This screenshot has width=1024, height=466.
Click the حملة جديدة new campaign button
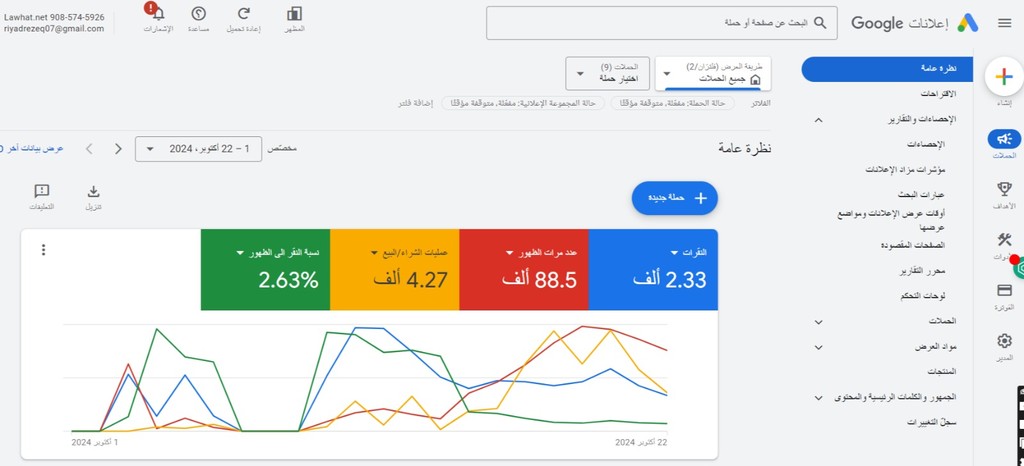point(675,198)
